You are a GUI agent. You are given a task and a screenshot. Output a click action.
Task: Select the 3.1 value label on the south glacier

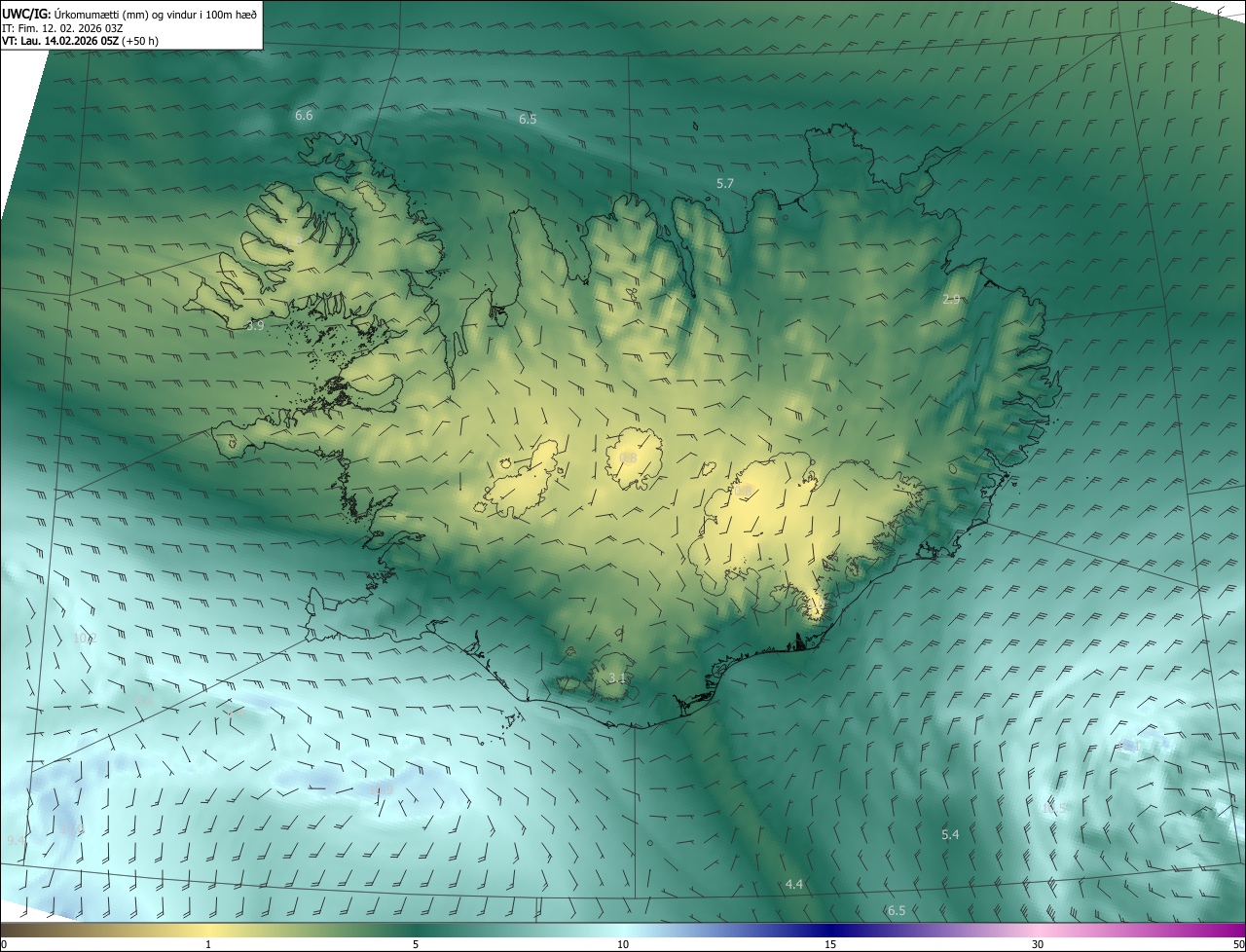point(617,677)
